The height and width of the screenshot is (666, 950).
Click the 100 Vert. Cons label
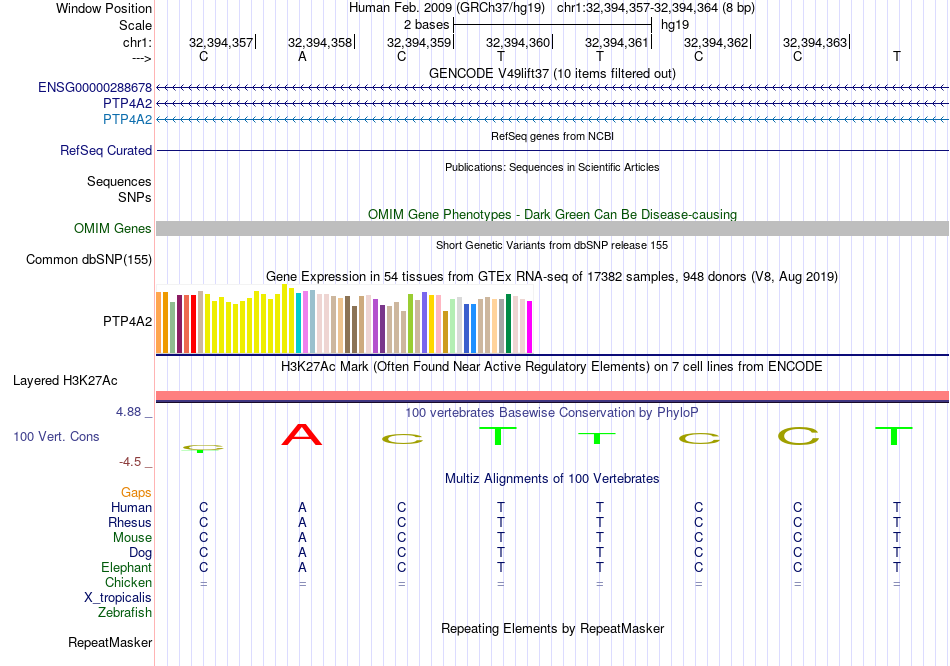tap(56, 436)
